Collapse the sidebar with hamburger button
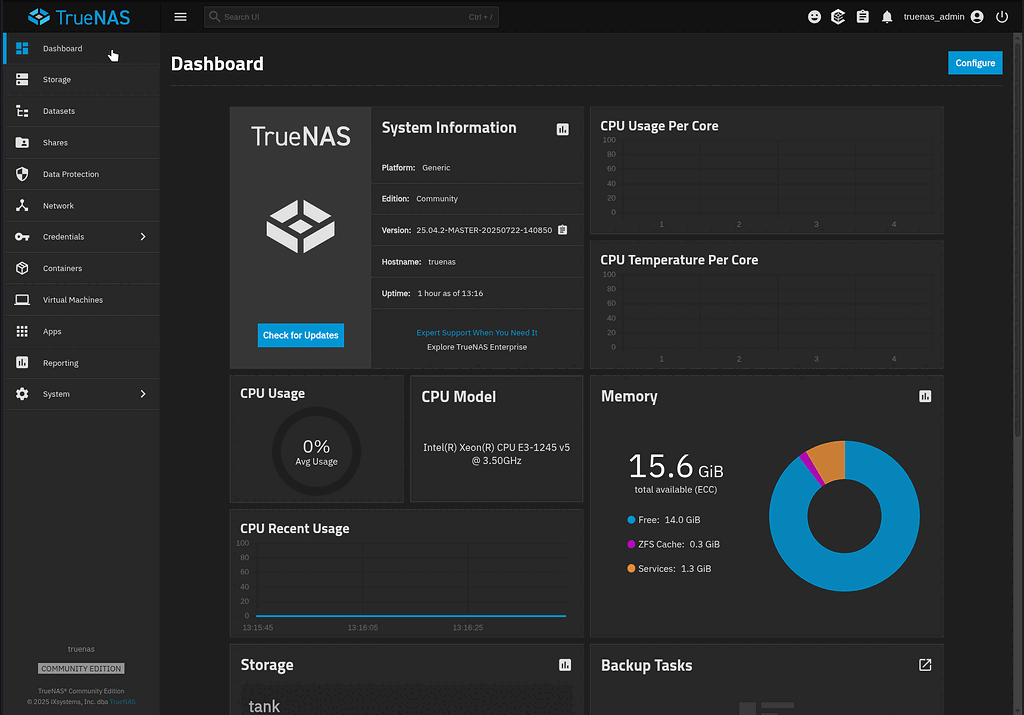The width and height of the screenshot is (1024, 715). [x=180, y=16]
